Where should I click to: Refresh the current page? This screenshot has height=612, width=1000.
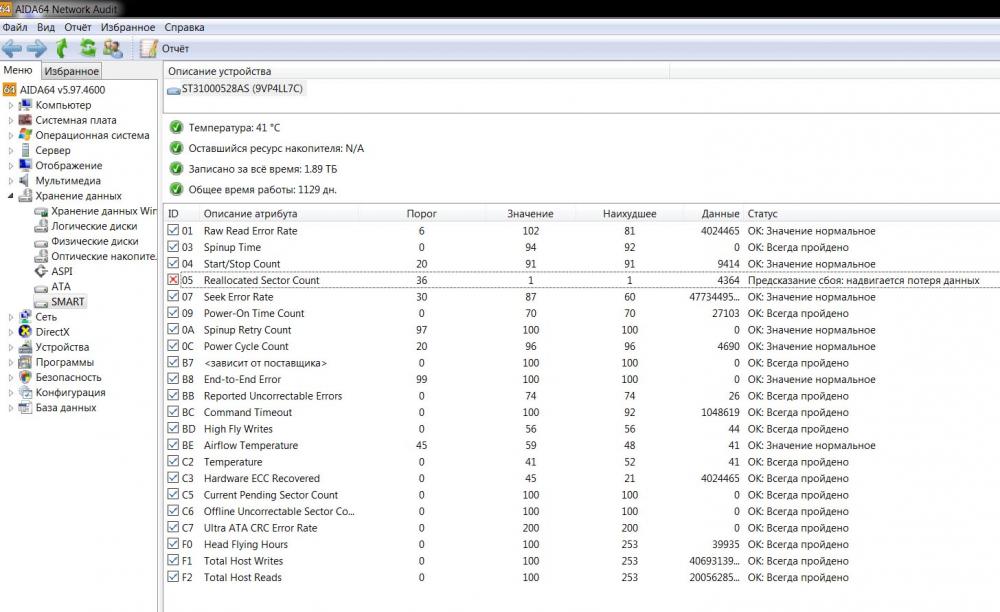click(x=87, y=48)
